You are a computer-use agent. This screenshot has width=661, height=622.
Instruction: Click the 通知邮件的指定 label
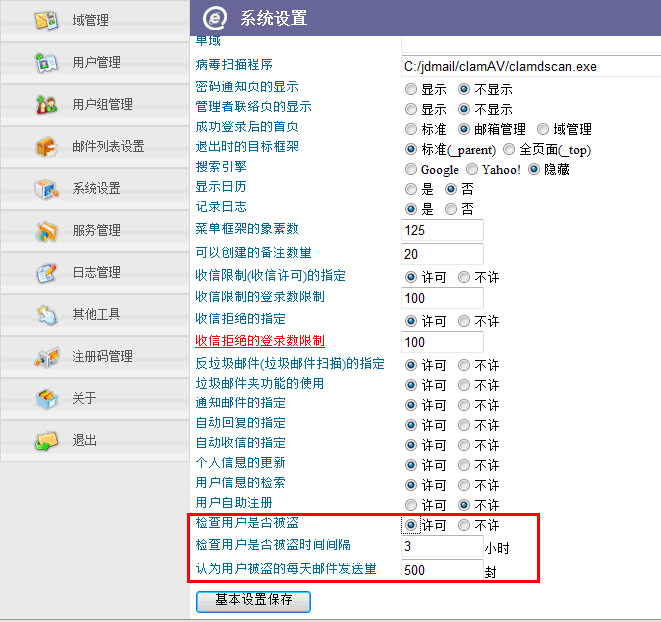[x=240, y=403]
